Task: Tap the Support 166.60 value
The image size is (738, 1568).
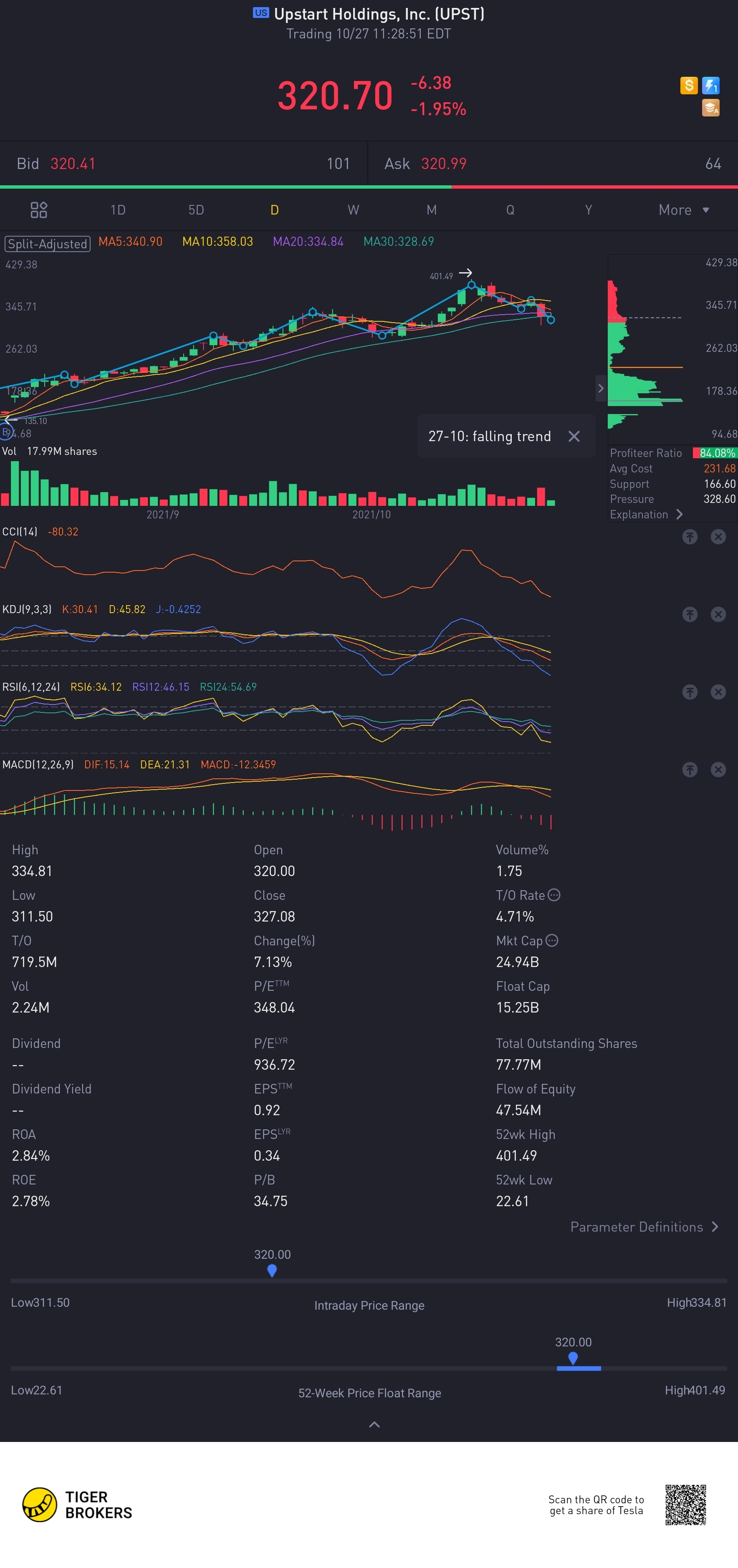Action: (x=720, y=484)
